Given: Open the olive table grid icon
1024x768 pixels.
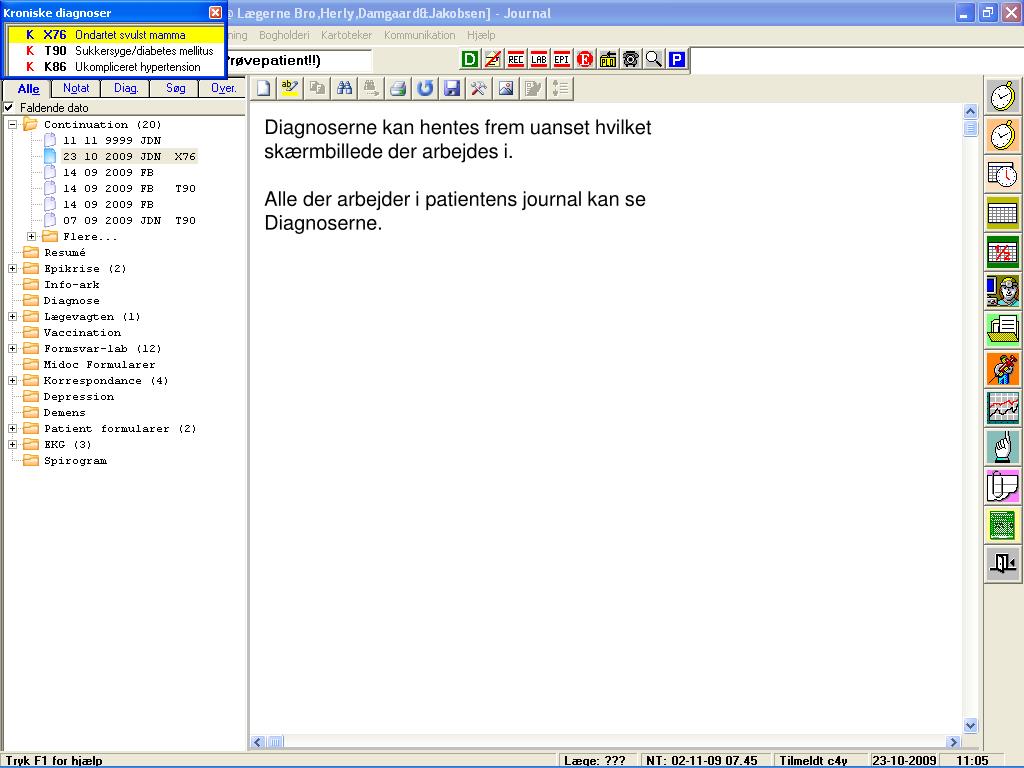Looking at the screenshot, I should click(x=1003, y=214).
